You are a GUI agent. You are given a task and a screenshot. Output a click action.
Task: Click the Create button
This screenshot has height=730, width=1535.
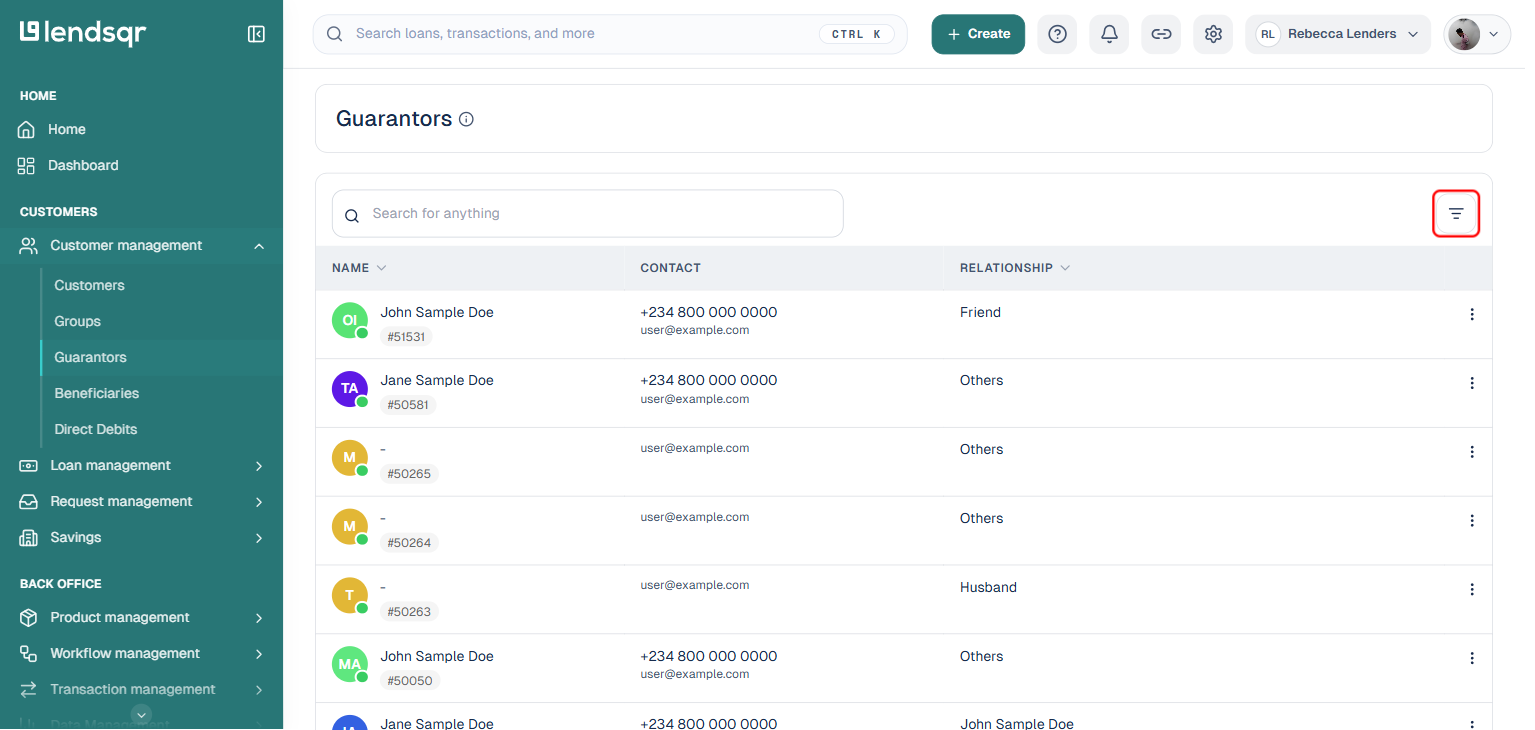coord(978,34)
